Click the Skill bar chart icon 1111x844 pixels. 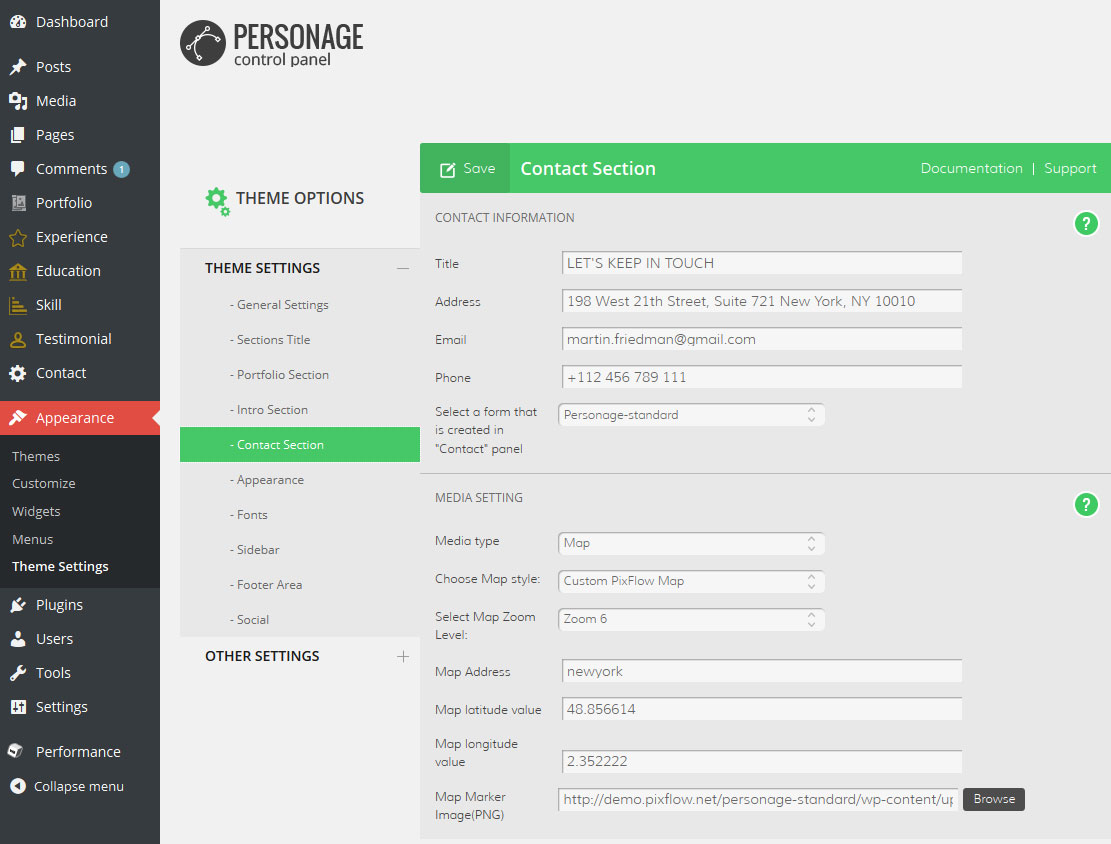point(18,305)
